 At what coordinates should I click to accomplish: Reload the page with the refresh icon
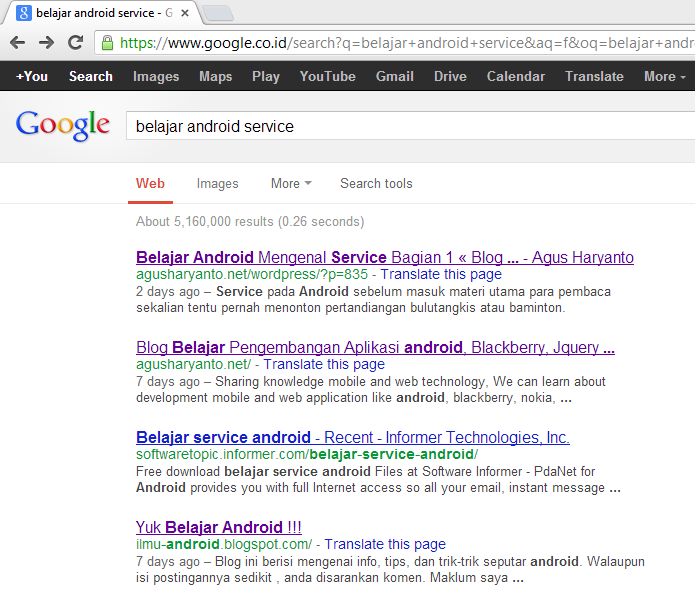pyautogui.click(x=75, y=43)
